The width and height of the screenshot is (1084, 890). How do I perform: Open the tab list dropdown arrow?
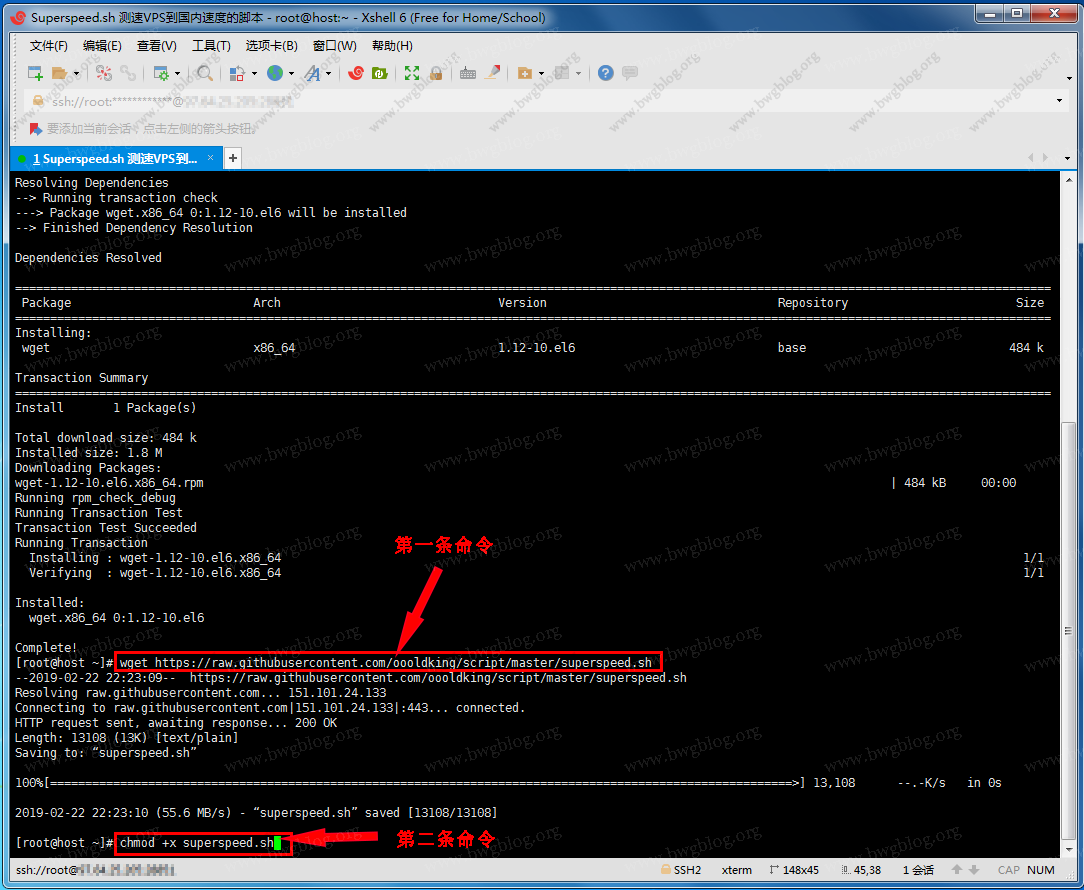click(x=1067, y=158)
